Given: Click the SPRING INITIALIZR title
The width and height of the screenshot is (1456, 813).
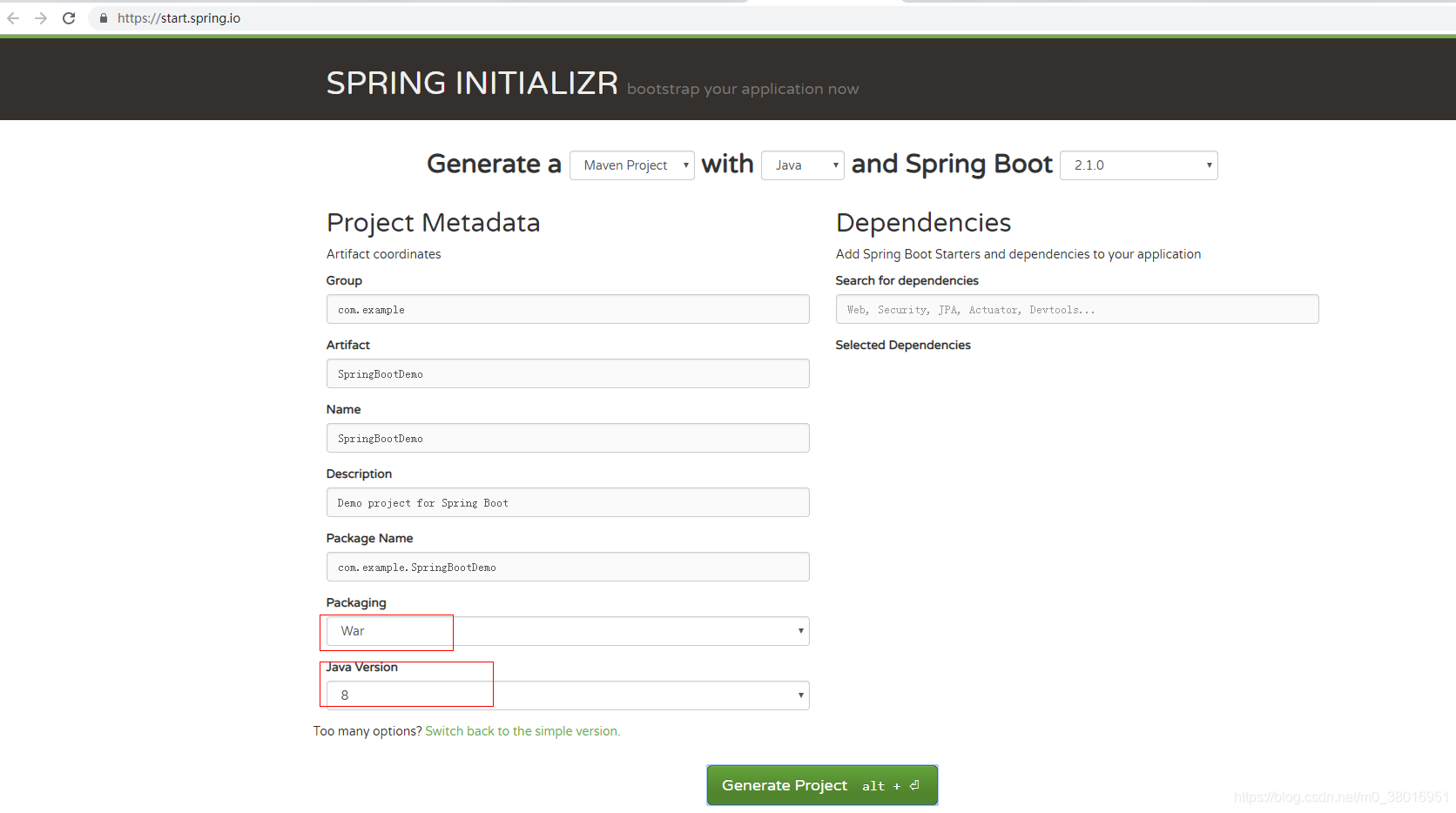Looking at the screenshot, I should tap(472, 83).
